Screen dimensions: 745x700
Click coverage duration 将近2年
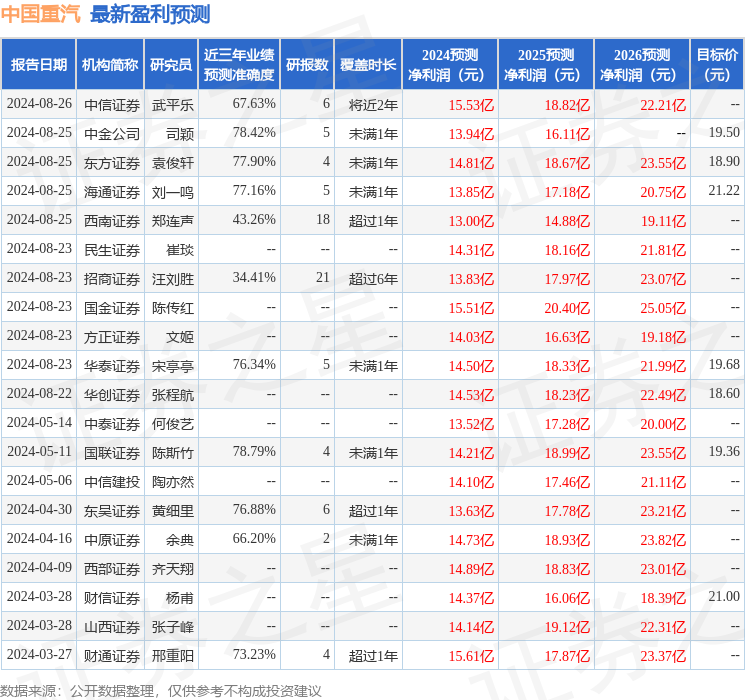coord(373,105)
